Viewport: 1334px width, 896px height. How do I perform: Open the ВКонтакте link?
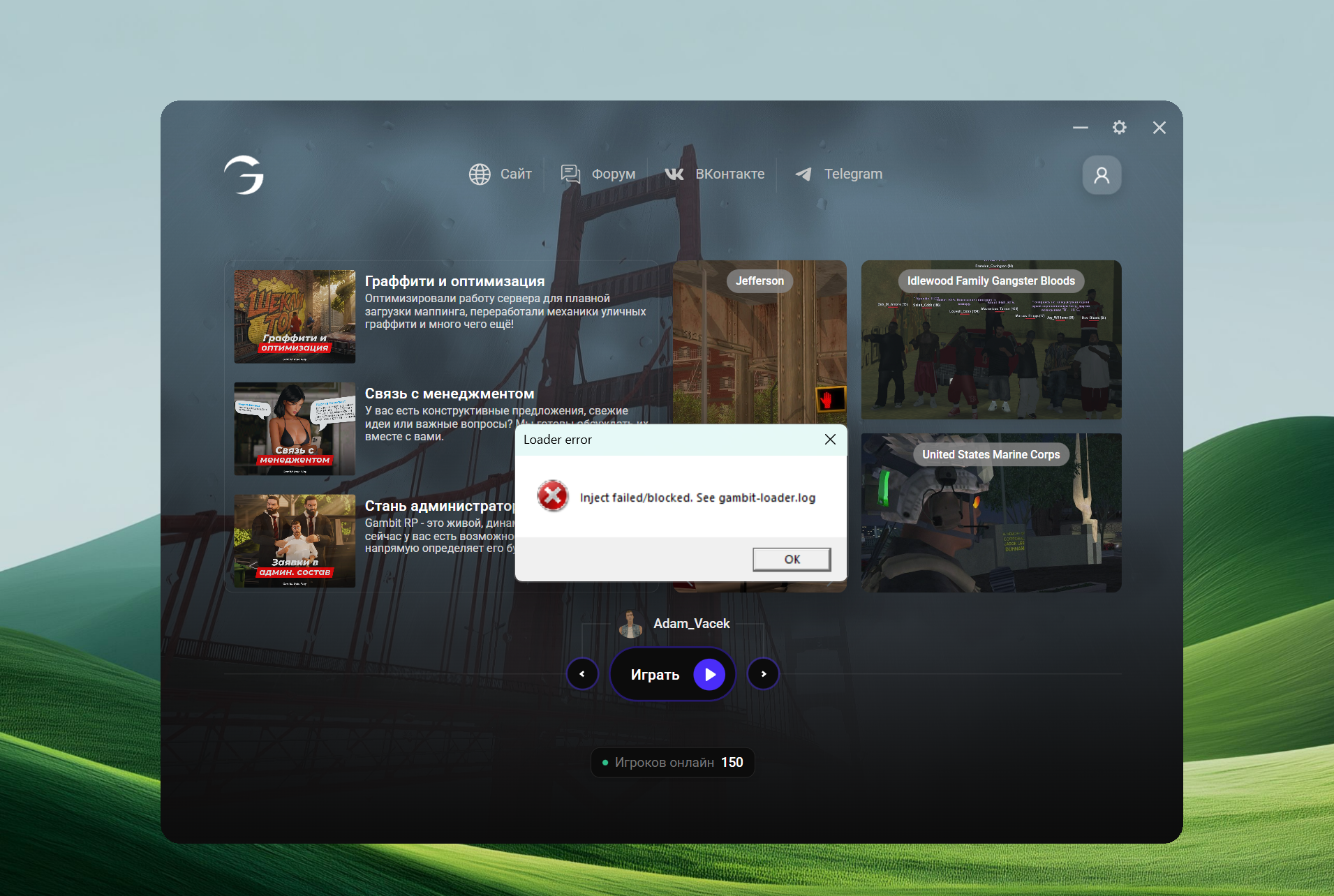click(x=729, y=174)
